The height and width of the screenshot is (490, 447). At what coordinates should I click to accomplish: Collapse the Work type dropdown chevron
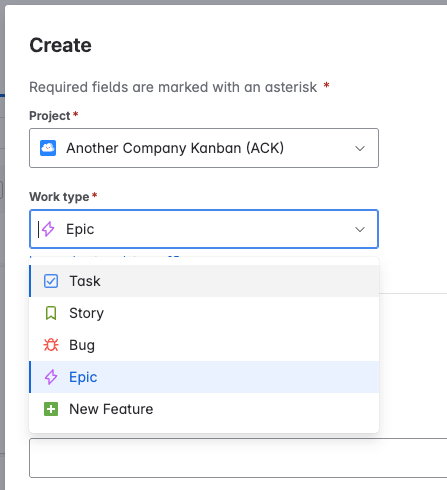point(360,229)
